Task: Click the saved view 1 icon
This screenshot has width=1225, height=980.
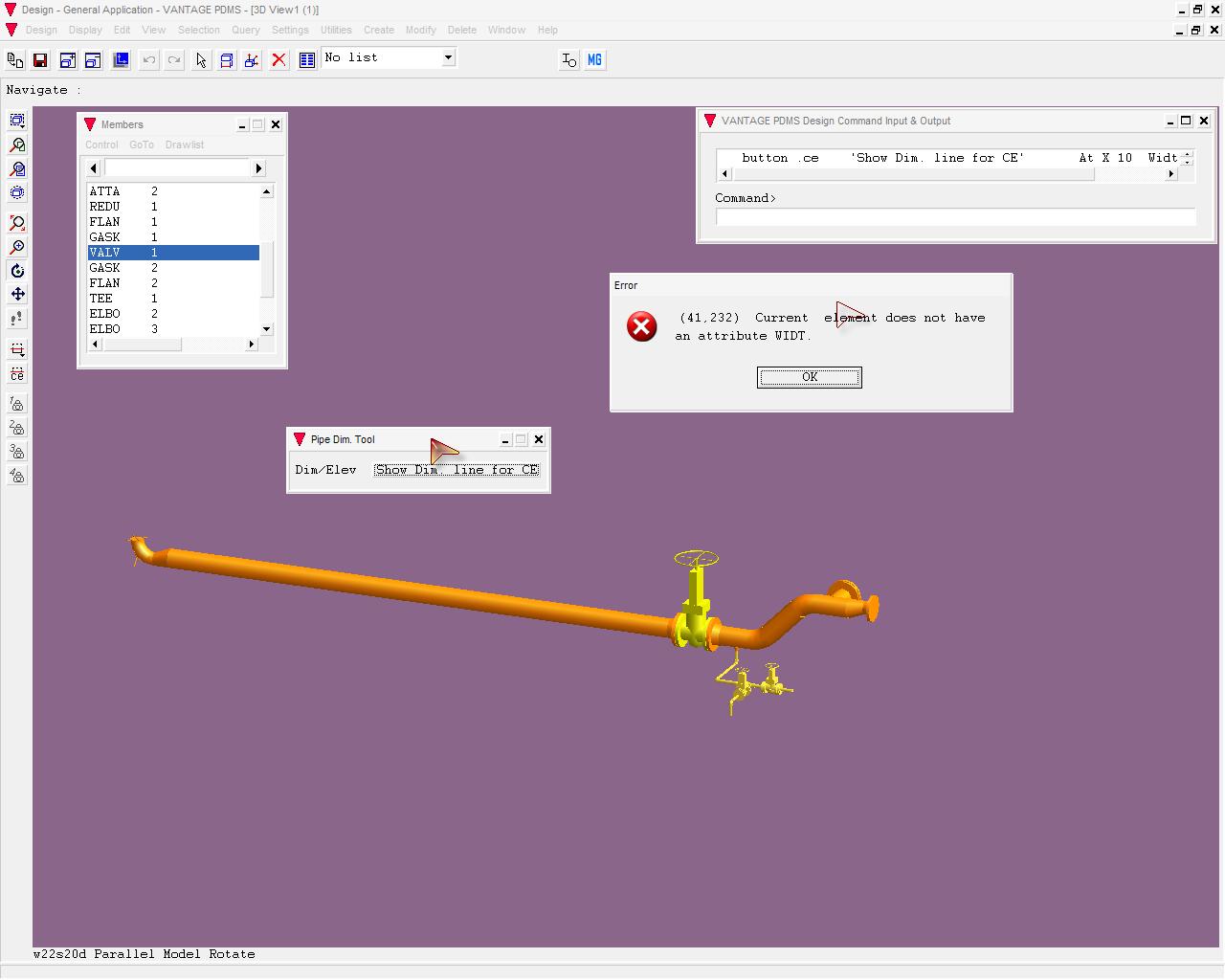Action: click(17, 404)
